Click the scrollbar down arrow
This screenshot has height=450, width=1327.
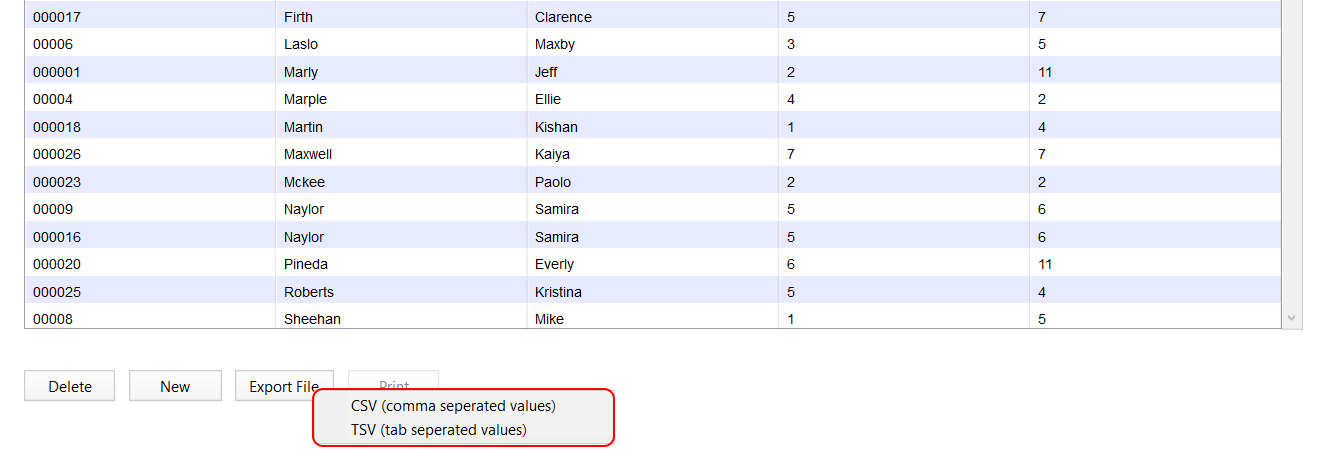coord(1292,318)
